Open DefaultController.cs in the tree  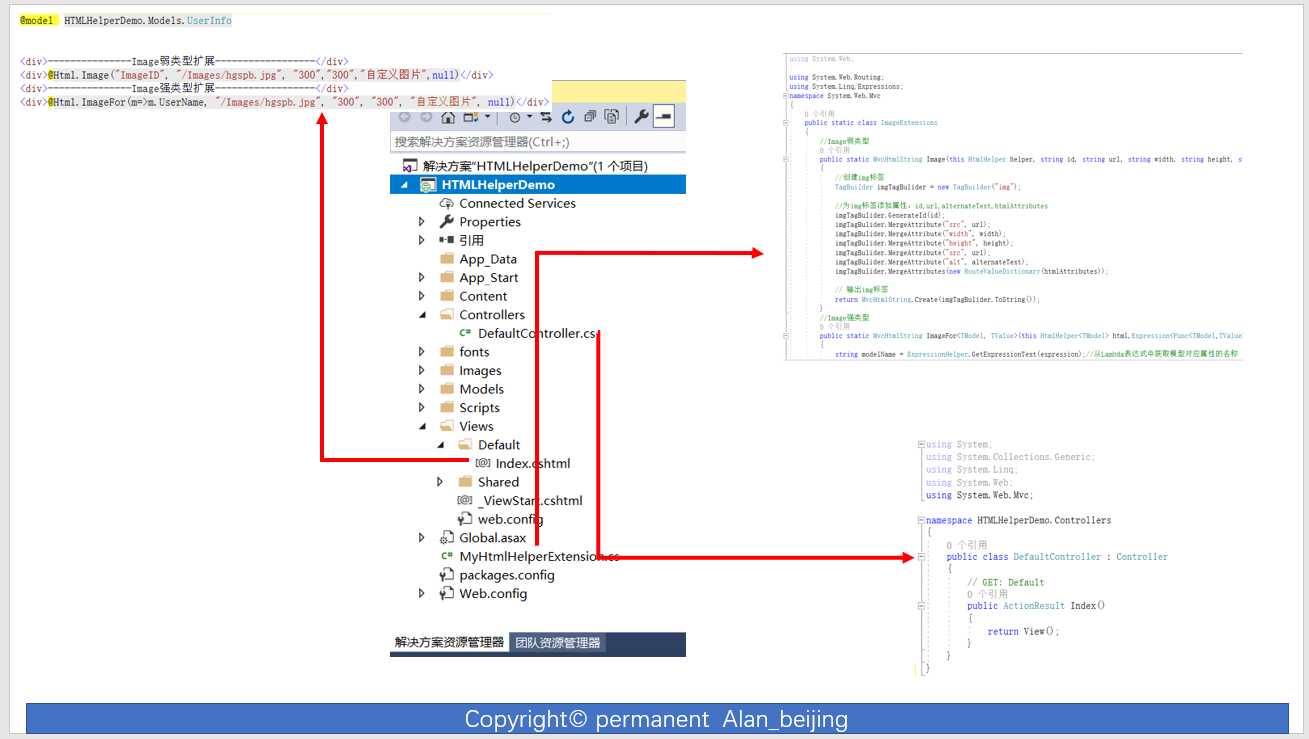(x=540, y=333)
